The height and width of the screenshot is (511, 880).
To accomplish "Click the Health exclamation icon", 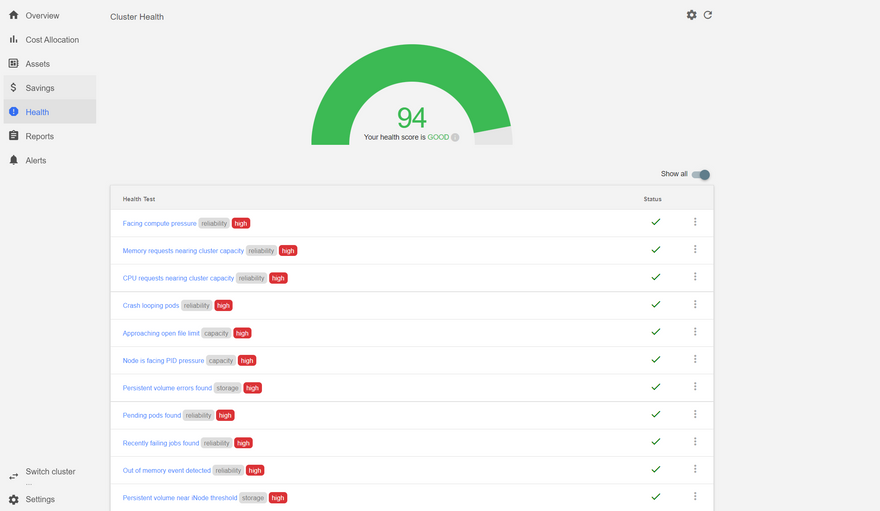I will point(13,112).
